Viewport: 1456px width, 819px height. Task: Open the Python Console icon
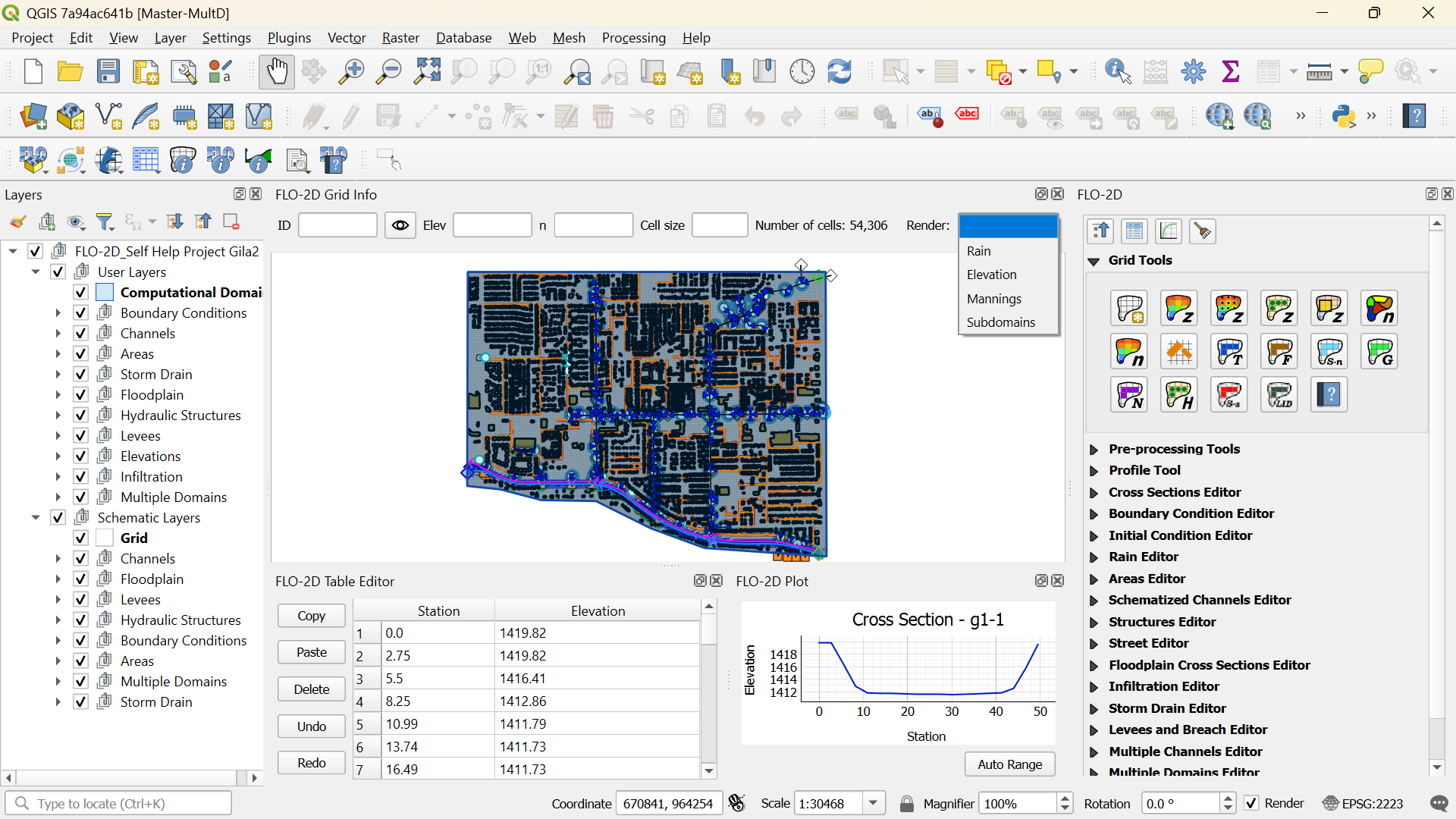click(1343, 116)
